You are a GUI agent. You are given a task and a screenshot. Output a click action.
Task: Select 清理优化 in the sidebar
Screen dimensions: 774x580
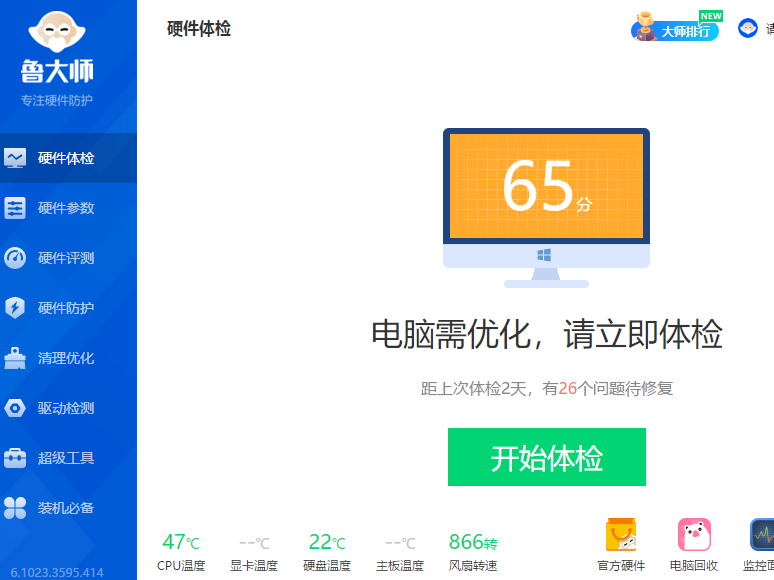point(68,358)
